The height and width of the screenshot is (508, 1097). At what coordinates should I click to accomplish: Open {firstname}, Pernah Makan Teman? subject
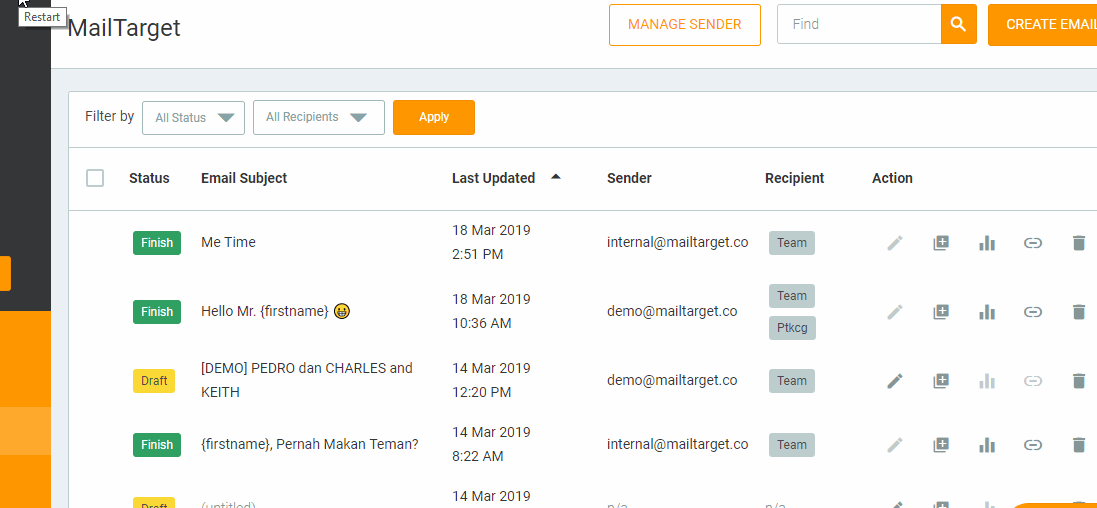[309, 444]
